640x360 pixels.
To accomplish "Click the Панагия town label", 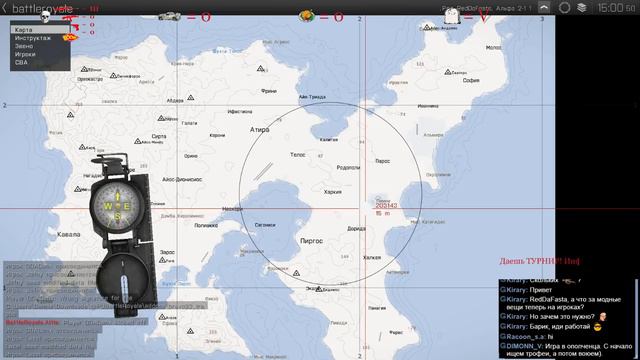I will [377, 308].
